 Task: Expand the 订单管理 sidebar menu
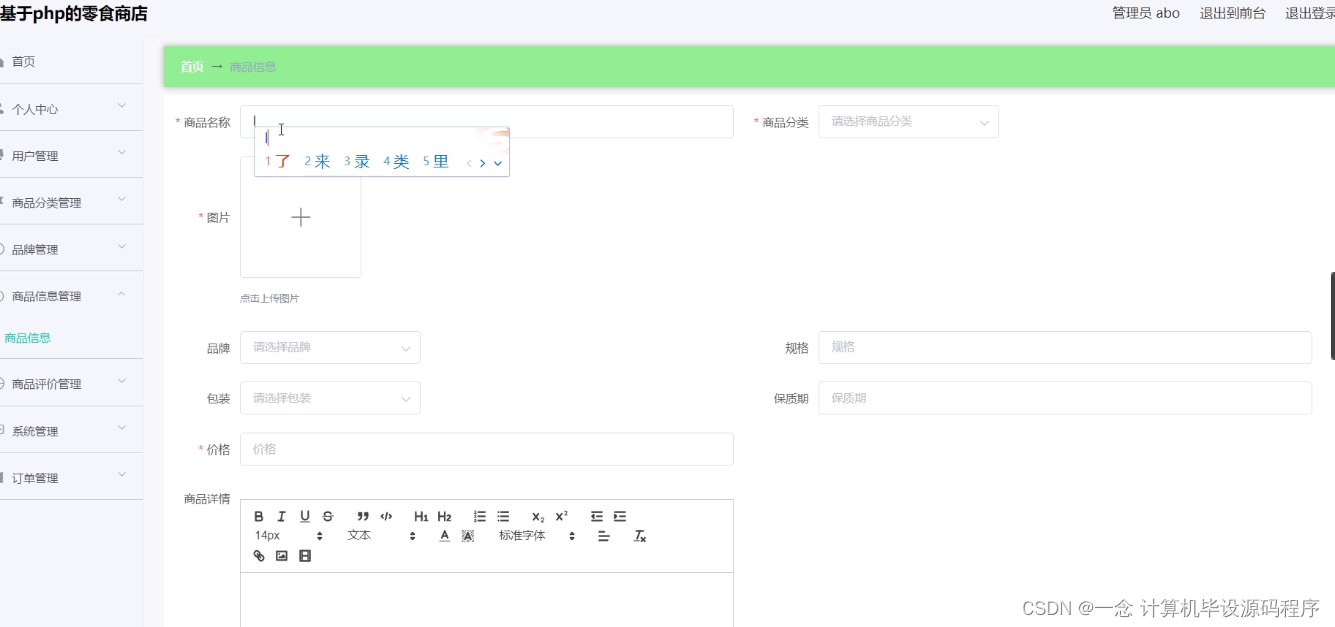tap(71, 476)
